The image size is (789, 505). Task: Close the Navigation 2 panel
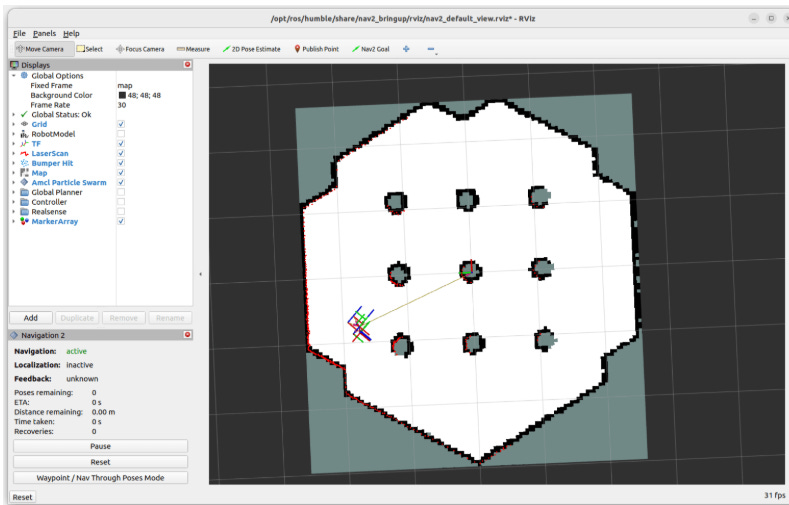click(x=188, y=334)
